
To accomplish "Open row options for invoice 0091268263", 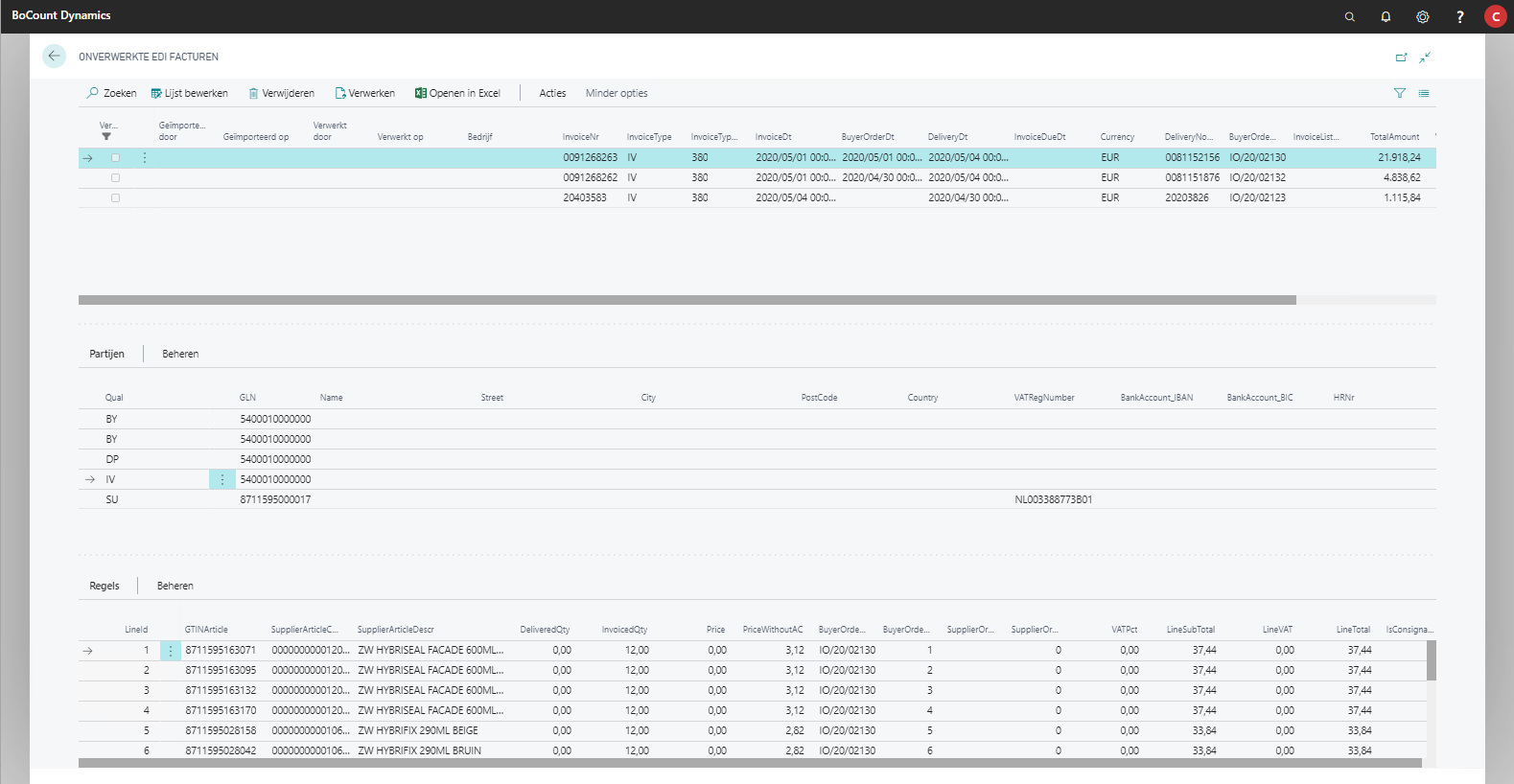I will click(x=145, y=158).
